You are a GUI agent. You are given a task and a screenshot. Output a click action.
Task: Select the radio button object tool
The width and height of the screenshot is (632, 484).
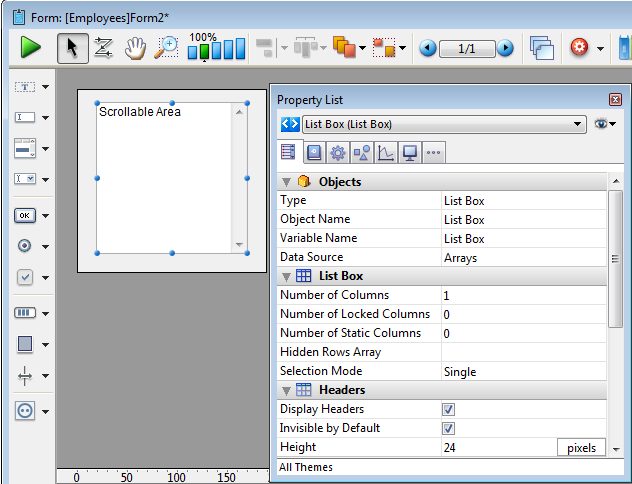pos(25,246)
